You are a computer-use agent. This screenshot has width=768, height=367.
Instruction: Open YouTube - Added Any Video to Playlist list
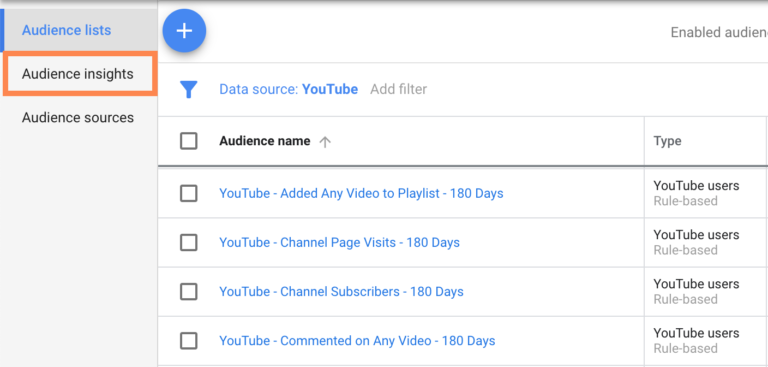pyautogui.click(x=361, y=194)
